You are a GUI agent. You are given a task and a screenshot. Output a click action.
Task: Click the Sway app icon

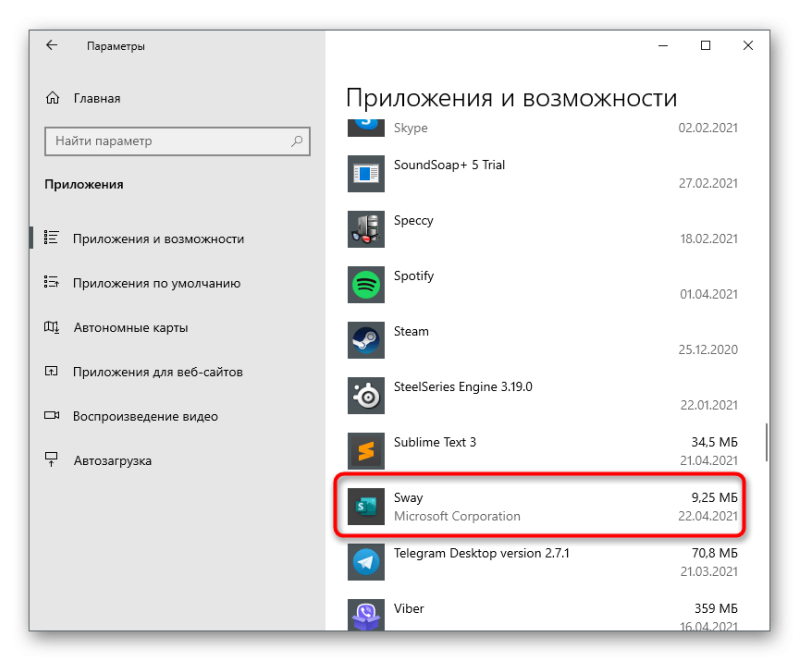(x=366, y=506)
